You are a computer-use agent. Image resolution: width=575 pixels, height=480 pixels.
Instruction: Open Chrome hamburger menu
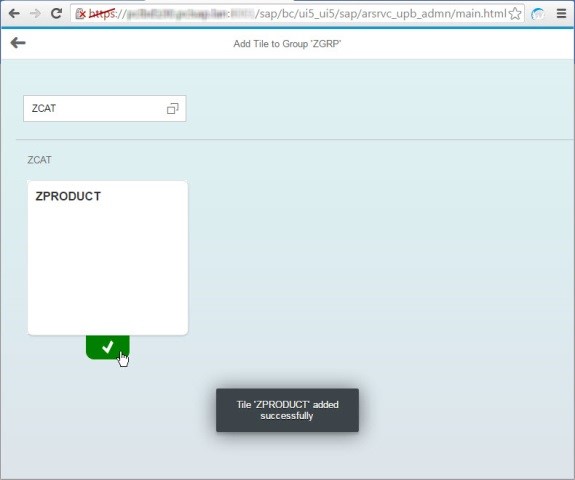coord(561,14)
